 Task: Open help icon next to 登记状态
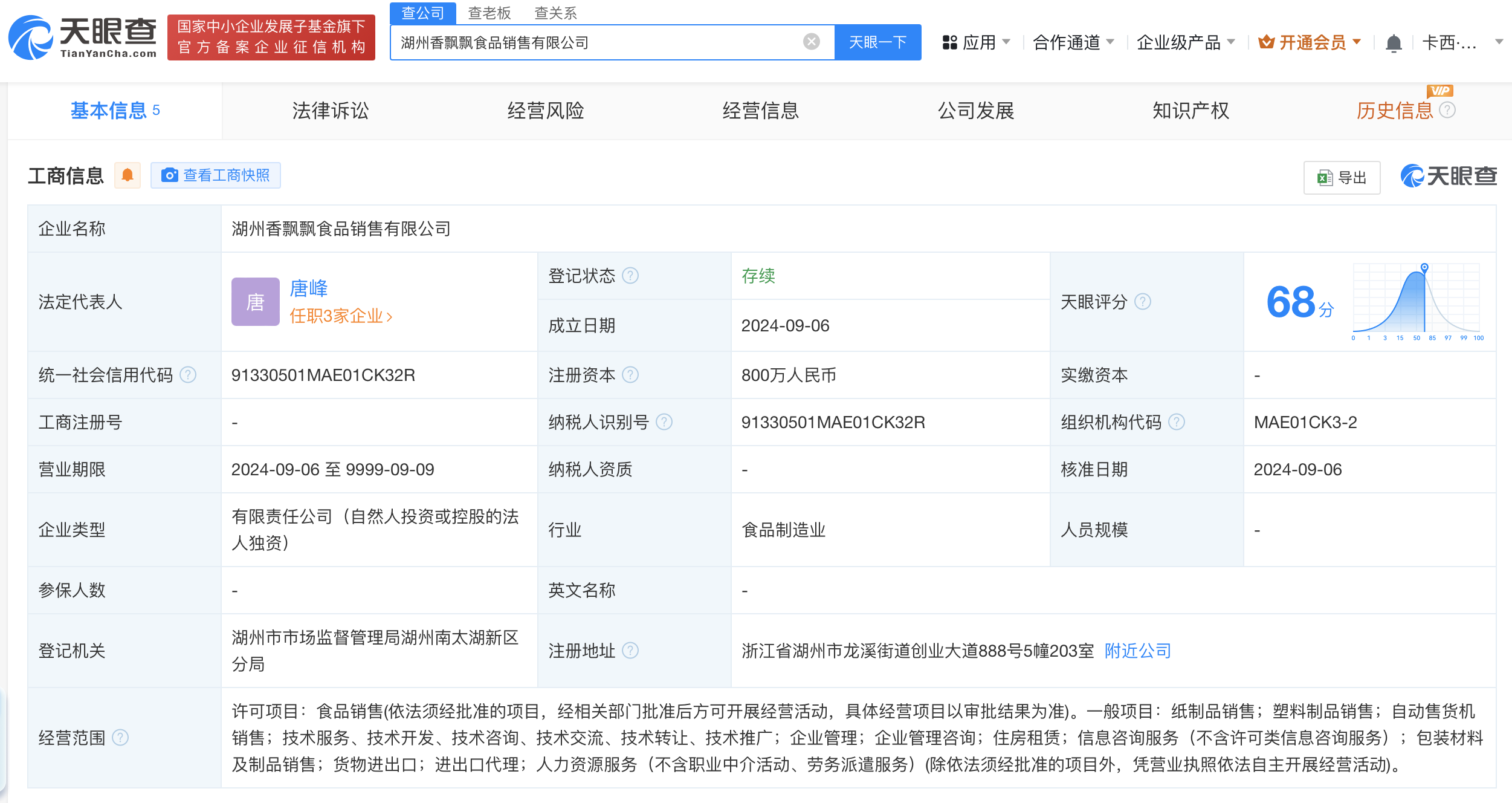(x=630, y=276)
